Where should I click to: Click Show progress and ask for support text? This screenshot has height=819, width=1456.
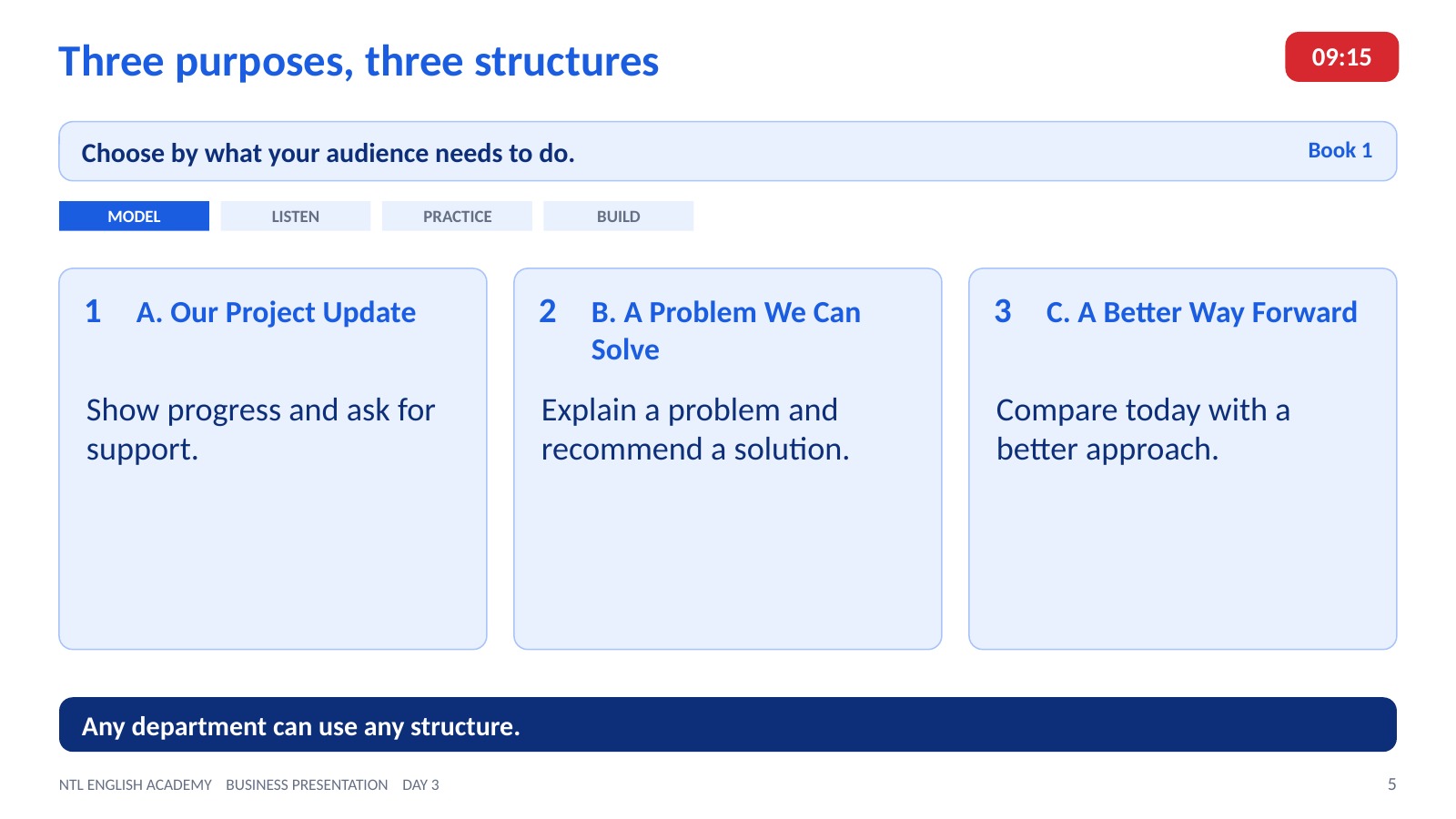tap(261, 430)
